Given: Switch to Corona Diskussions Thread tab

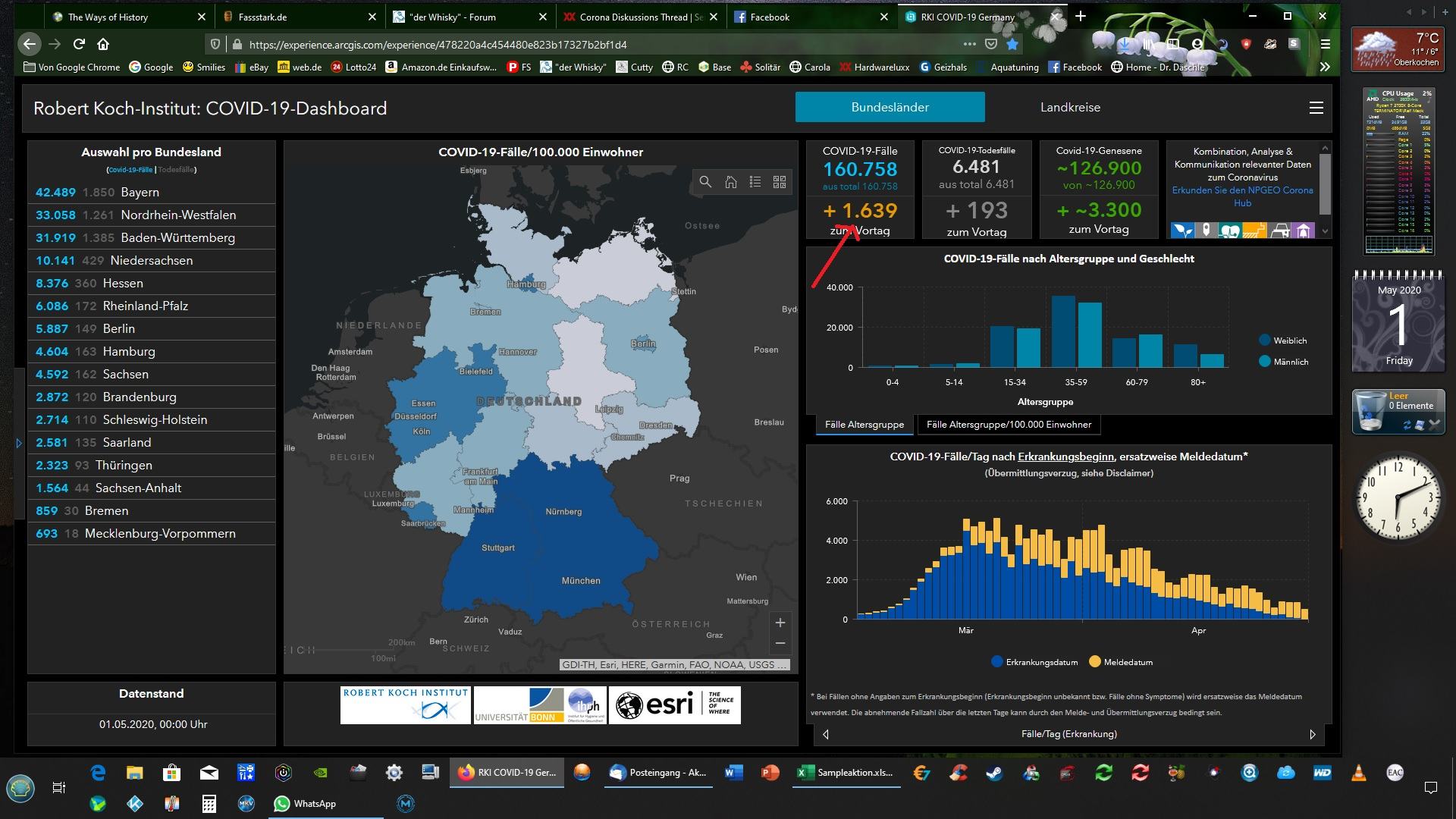Looking at the screenshot, I should pyautogui.click(x=640, y=17).
